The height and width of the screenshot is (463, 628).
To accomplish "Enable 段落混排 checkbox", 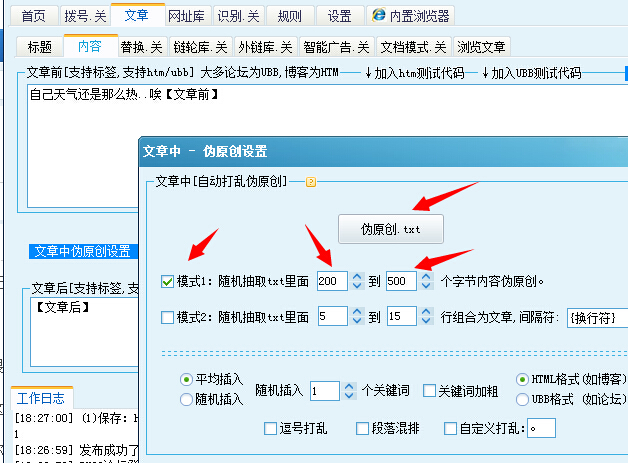I will (362, 428).
